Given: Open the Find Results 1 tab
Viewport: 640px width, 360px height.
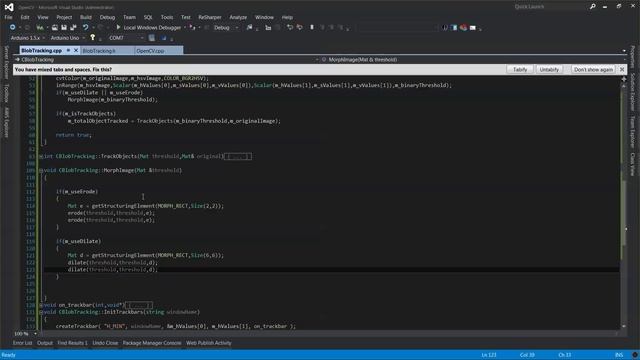Looking at the screenshot, I should pos(72,343).
